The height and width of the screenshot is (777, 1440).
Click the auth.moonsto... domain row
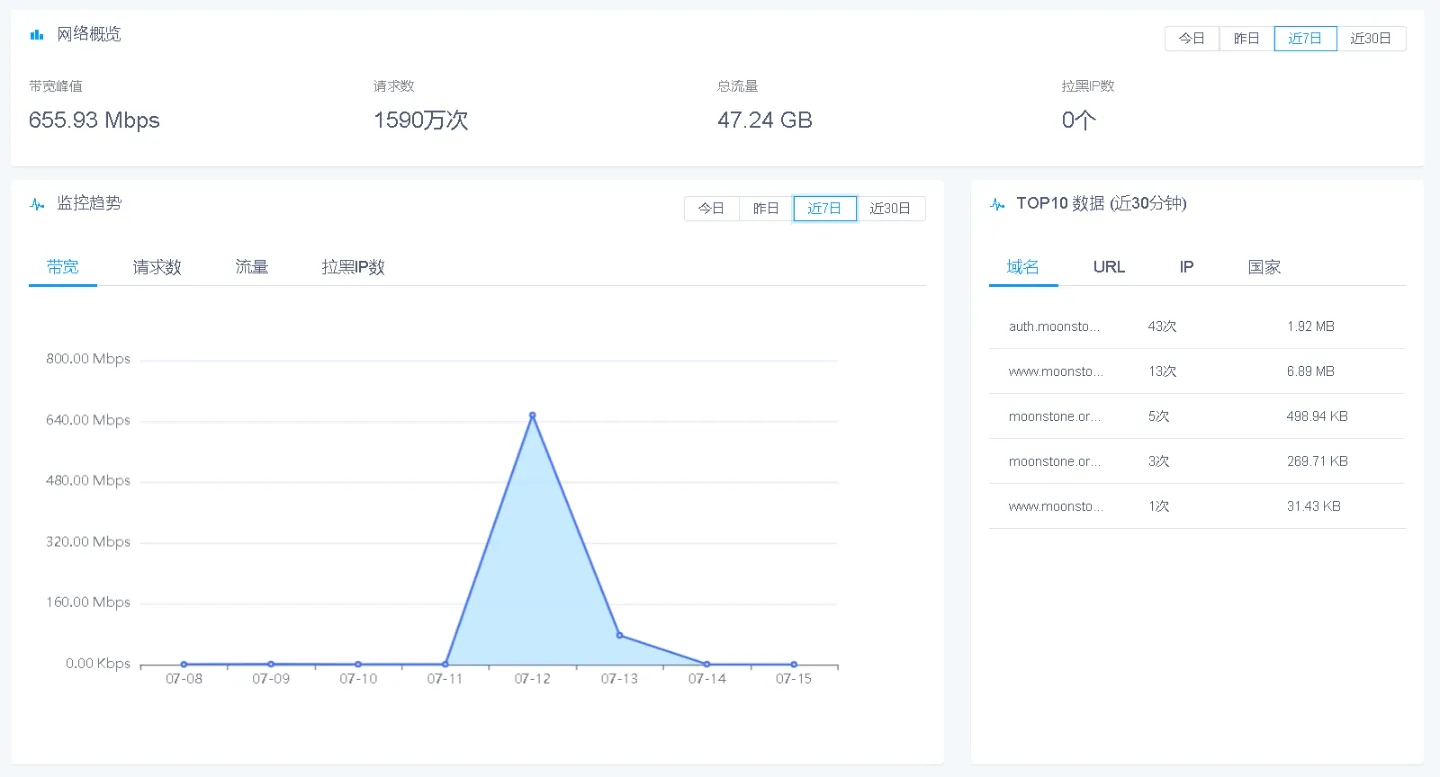pyautogui.click(x=1197, y=327)
